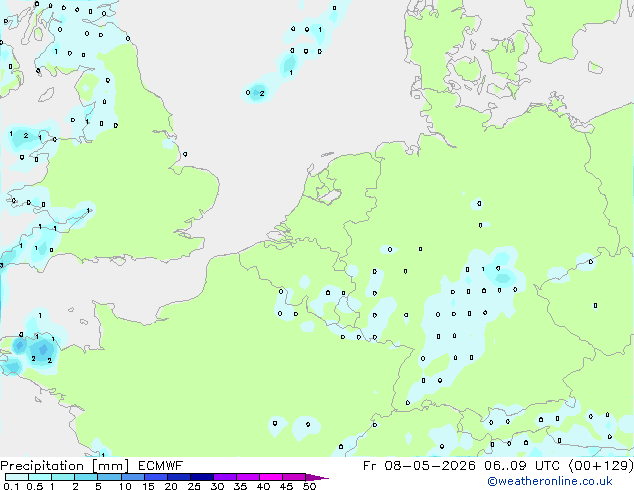Screen dimensions: 634x490
Task: Click legend tick label "15"
Action: coord(148,486)
